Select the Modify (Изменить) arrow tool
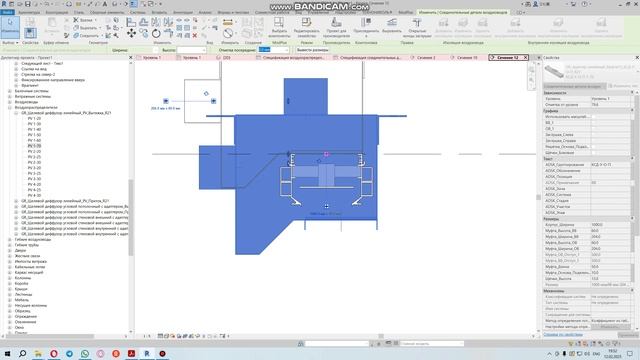Image resolution: width=640 pixels, height=360 pixels. click(x=10, y=27)
